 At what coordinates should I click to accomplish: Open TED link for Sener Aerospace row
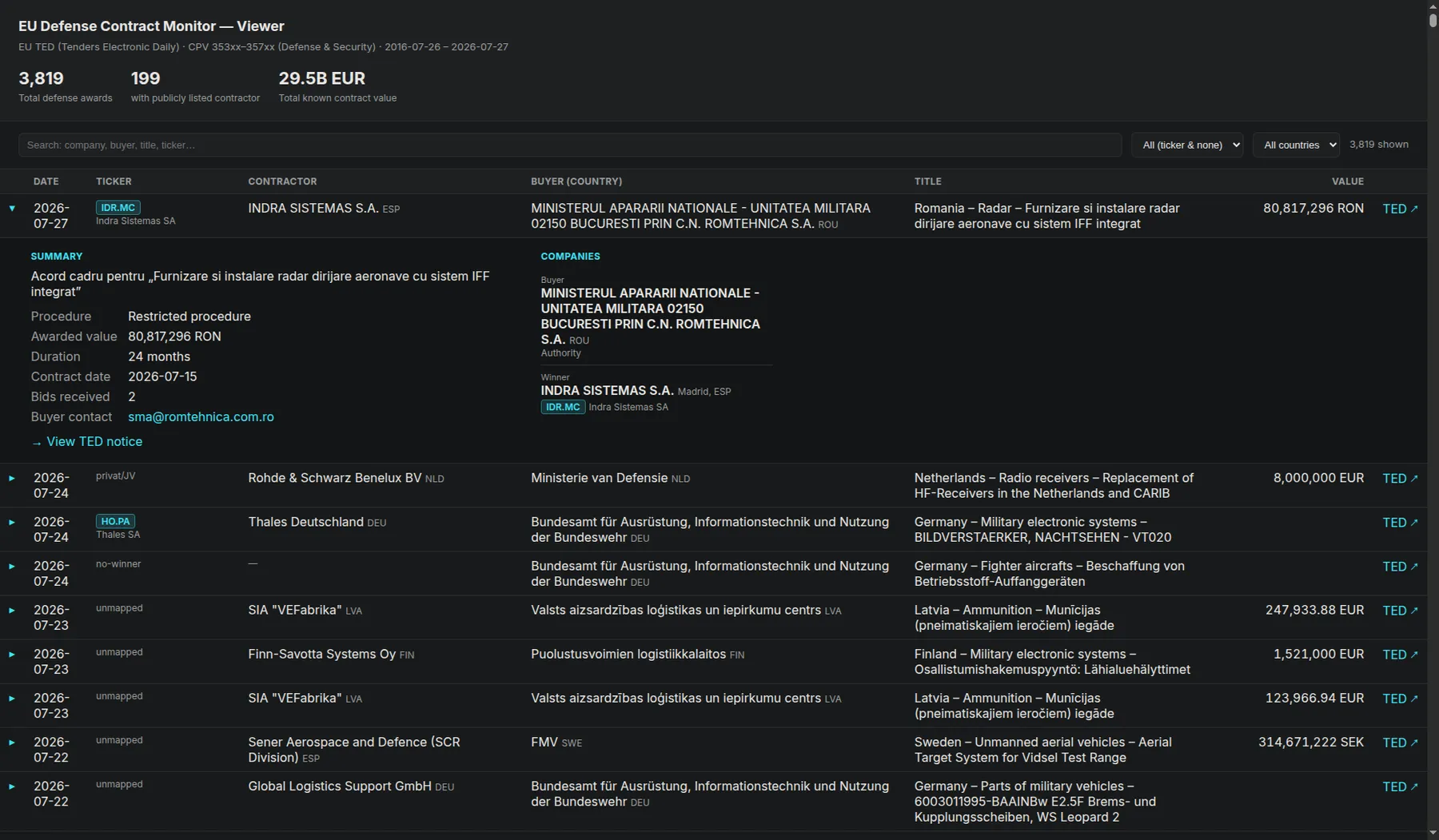[x=1400, y=742]
